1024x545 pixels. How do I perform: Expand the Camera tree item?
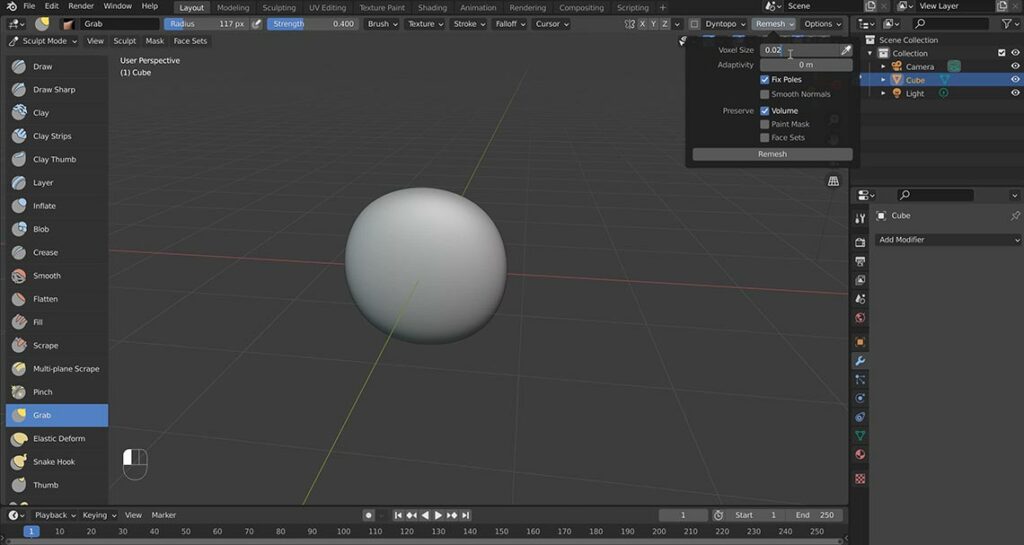pos(884,67)
